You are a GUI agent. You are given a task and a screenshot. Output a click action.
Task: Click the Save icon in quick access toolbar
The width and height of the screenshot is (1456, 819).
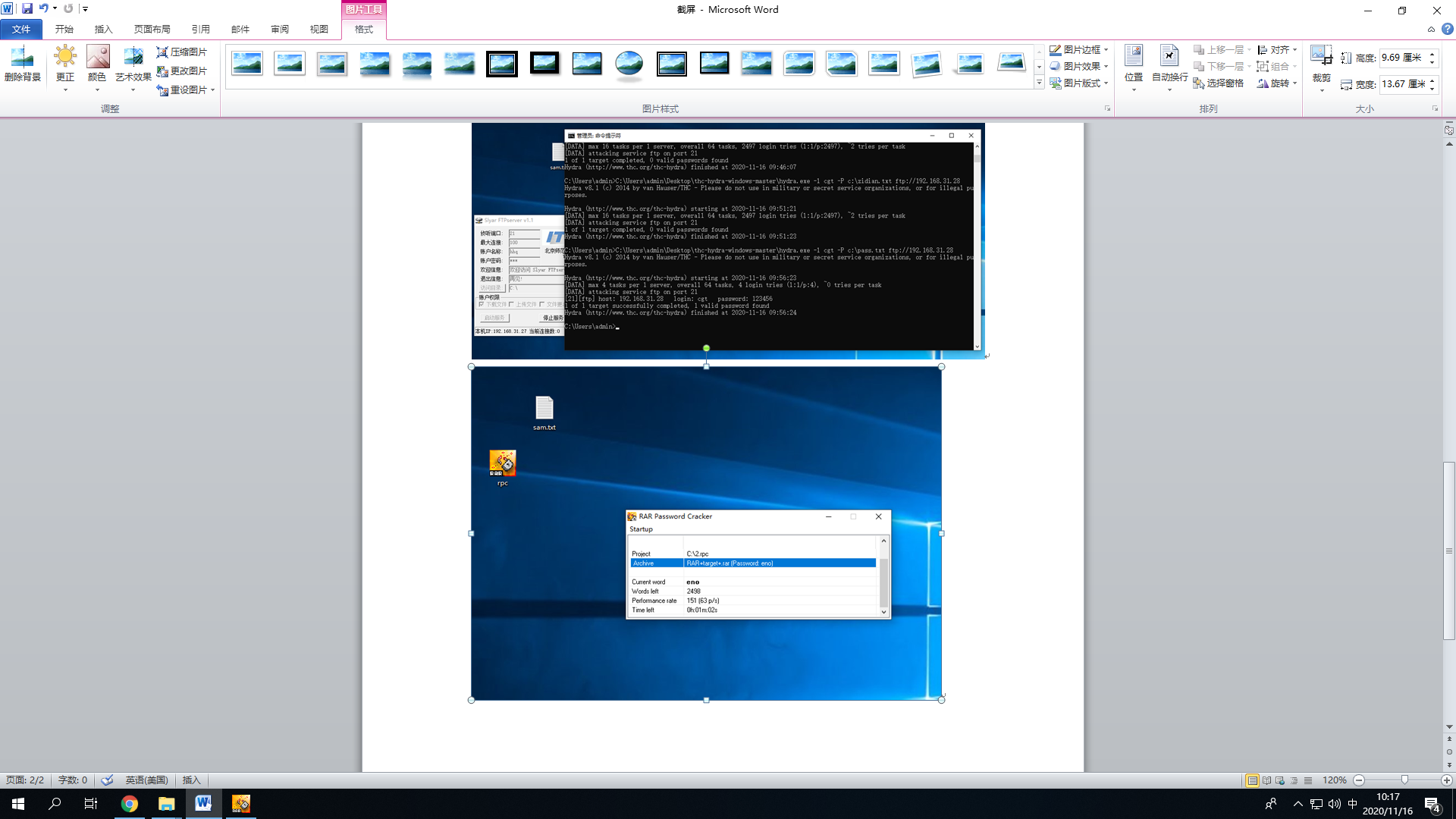click(x=27, y=9)
